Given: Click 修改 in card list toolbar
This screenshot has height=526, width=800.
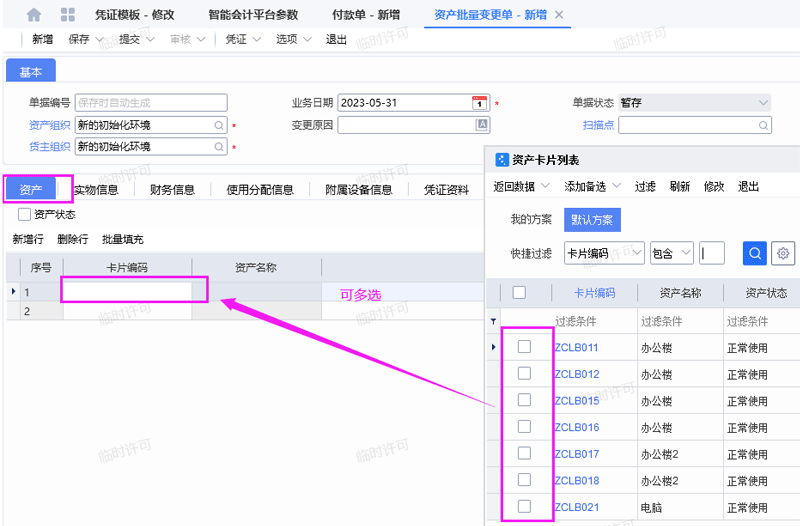Looking at the screenshot, I should pyautogui.click(x=714, y=186).
